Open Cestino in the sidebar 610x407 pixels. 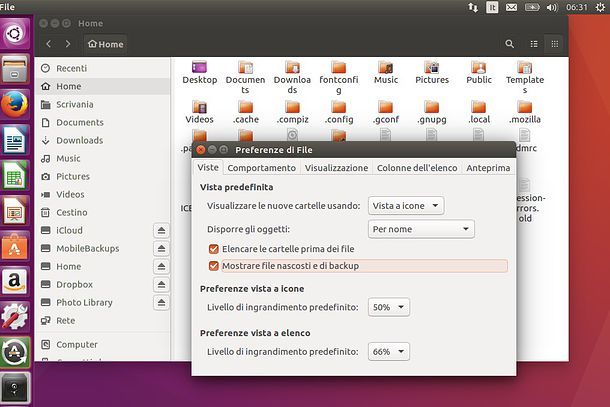(103, 212)
